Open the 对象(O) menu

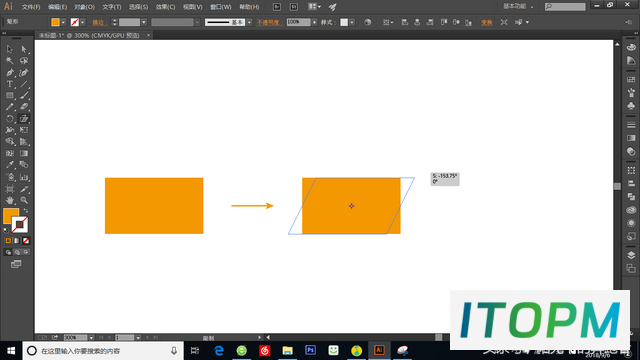pyautogui.click(x=84, y=7)
